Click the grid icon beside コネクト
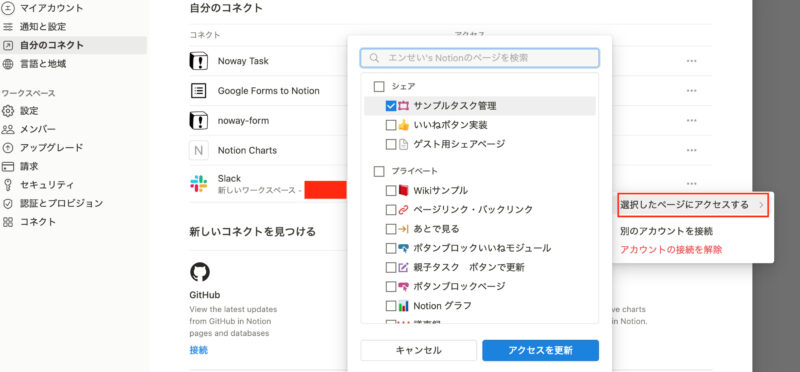This screenshot has height=372, width=800. [x=8, y=222]
